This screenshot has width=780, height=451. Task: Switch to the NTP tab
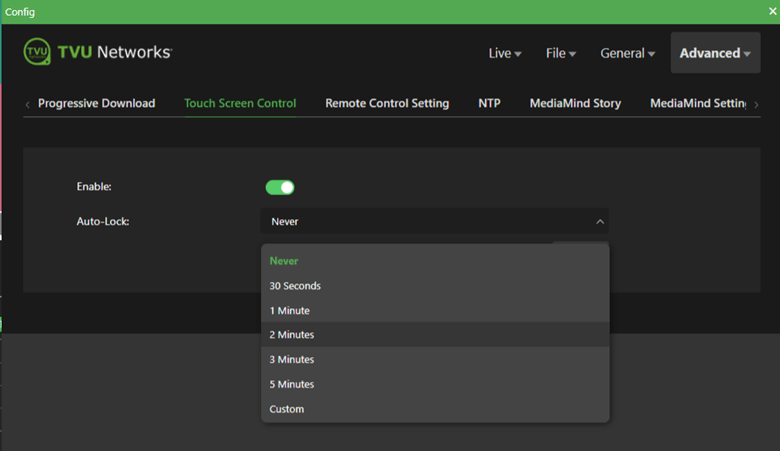(489, 103)
